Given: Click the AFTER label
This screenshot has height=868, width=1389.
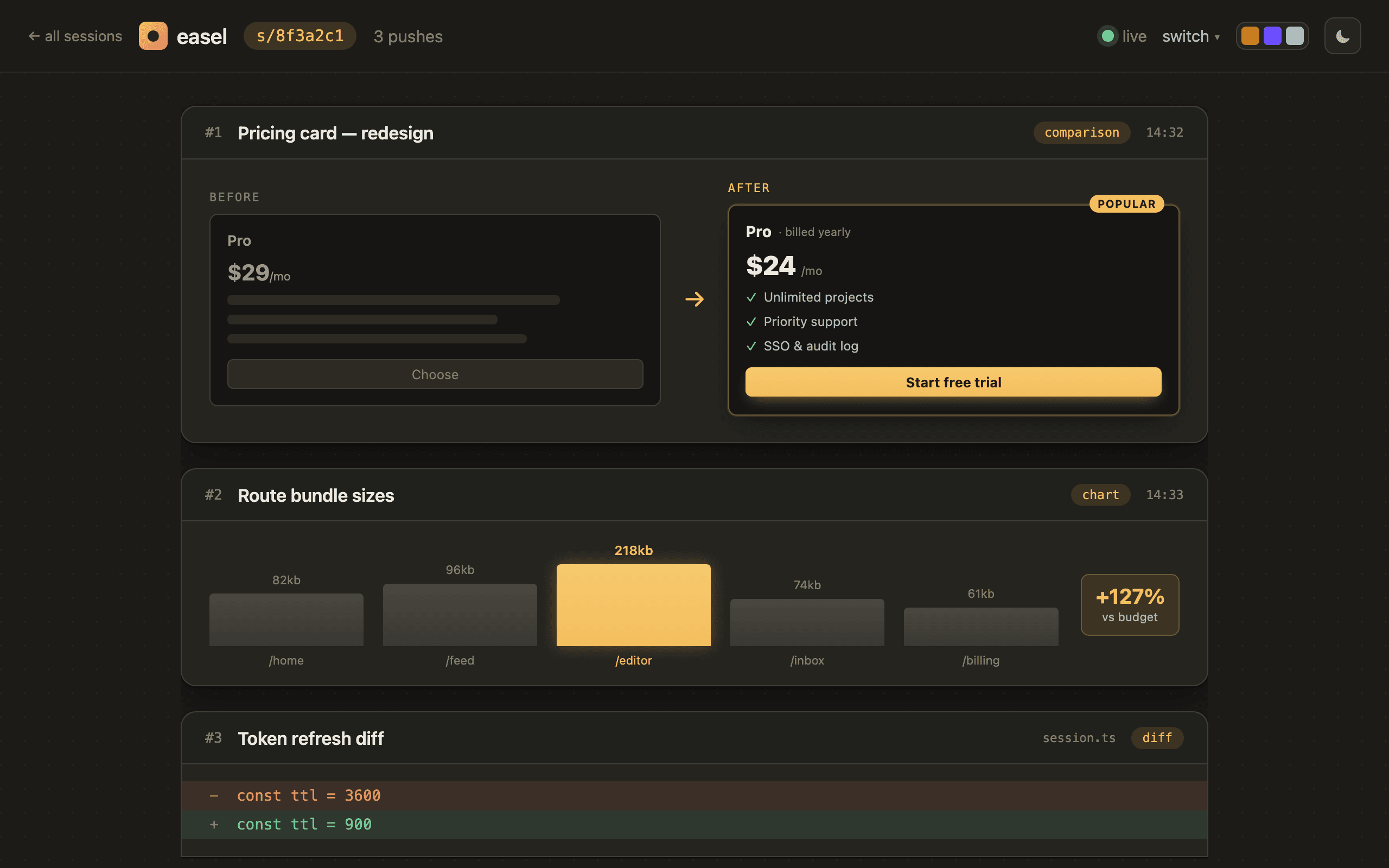Looking at the screenshot, I should click(x=748, y=188).
